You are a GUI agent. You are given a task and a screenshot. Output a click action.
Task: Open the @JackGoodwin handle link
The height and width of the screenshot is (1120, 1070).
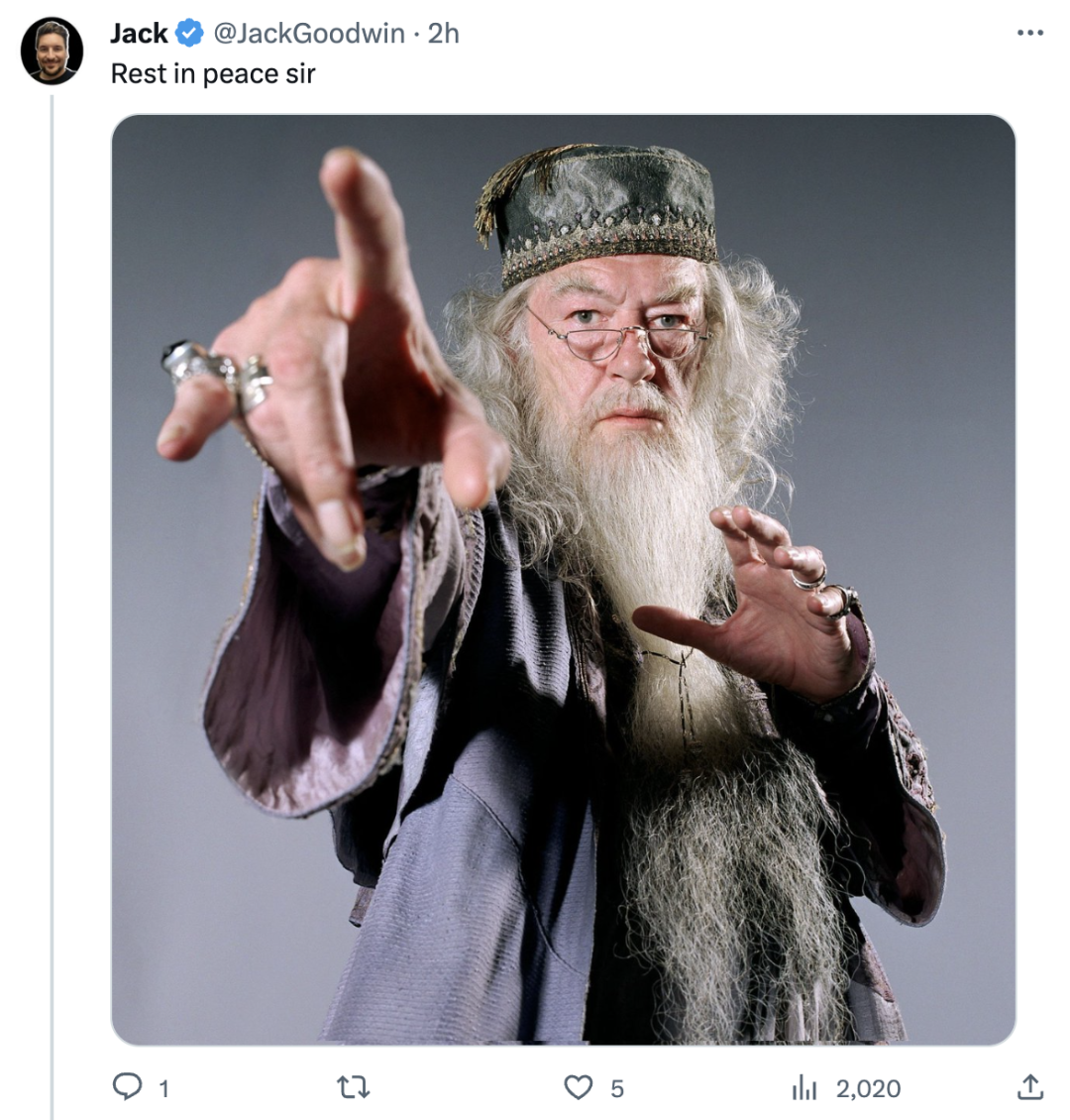tap(309, 34)
